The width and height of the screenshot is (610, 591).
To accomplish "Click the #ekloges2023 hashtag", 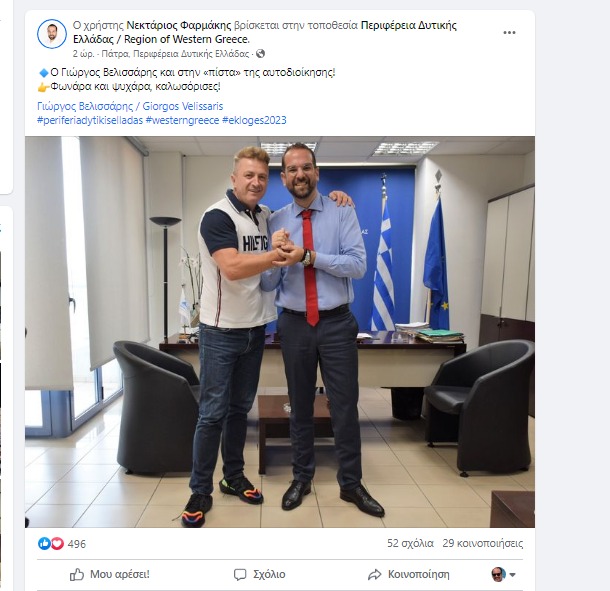I will [x=254, y=120].
